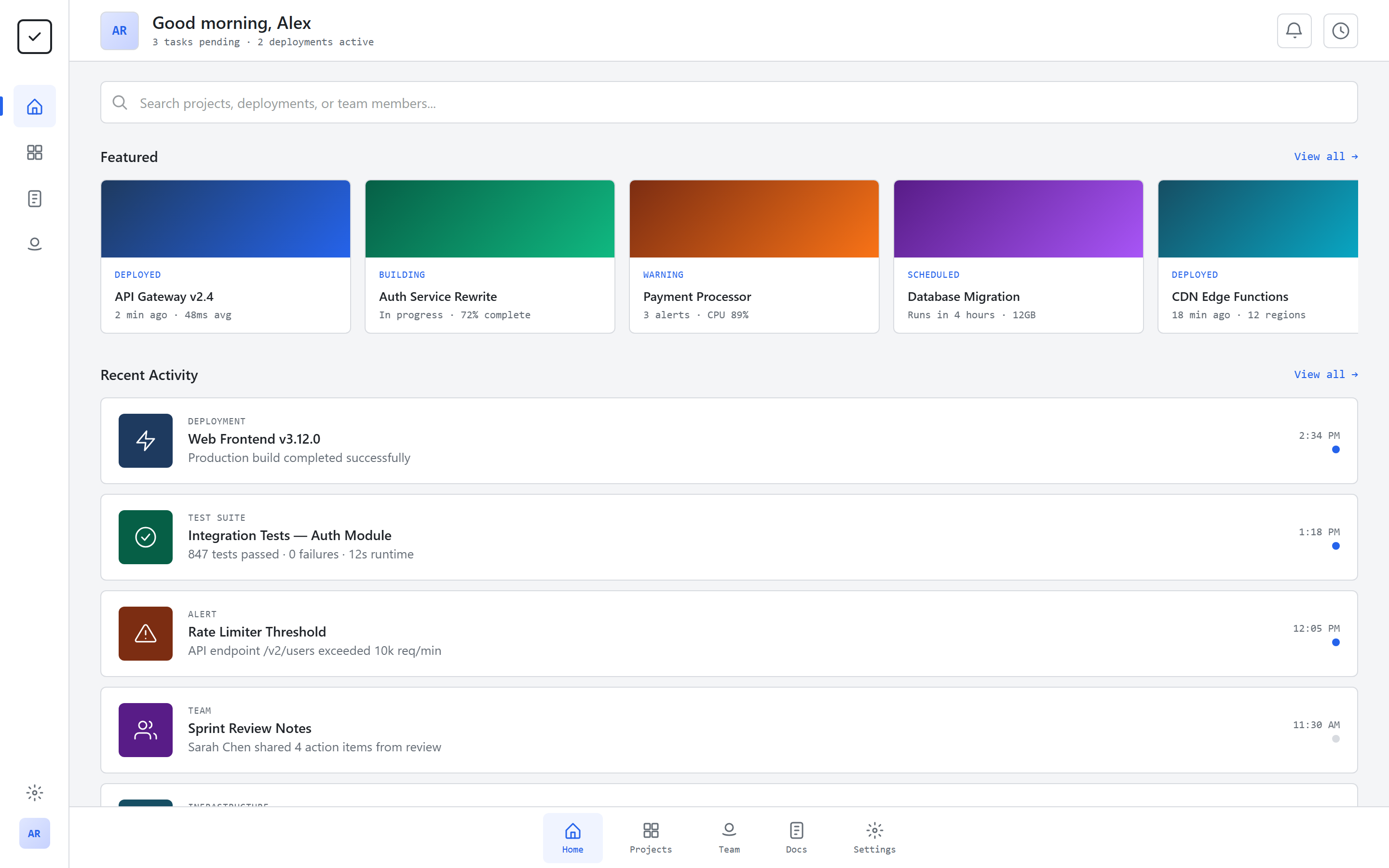
Task: Click the 11:30 AM timestamp
Action: tap(1316, 725)
